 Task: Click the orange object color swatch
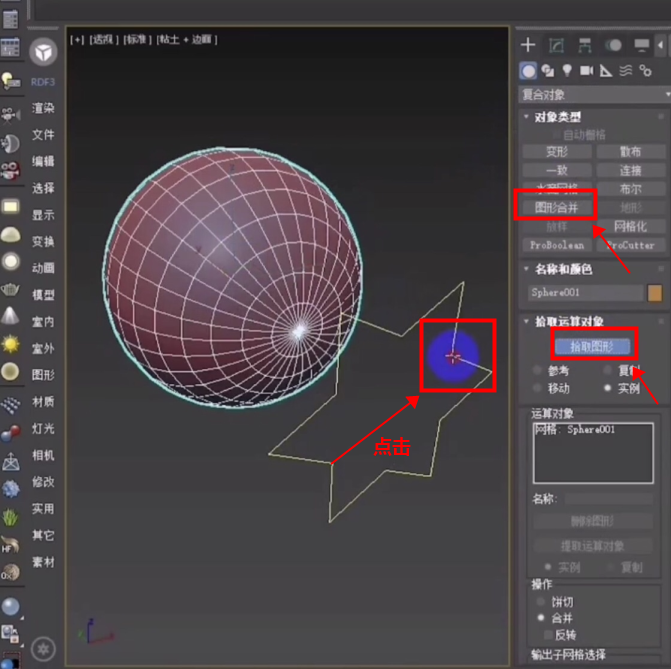tap(655, 293)
